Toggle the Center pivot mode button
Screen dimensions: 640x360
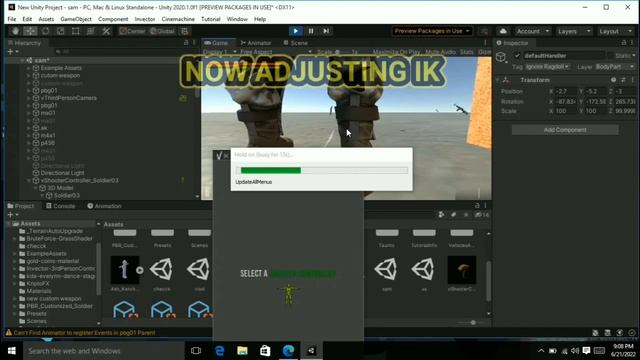pos(132,31)
